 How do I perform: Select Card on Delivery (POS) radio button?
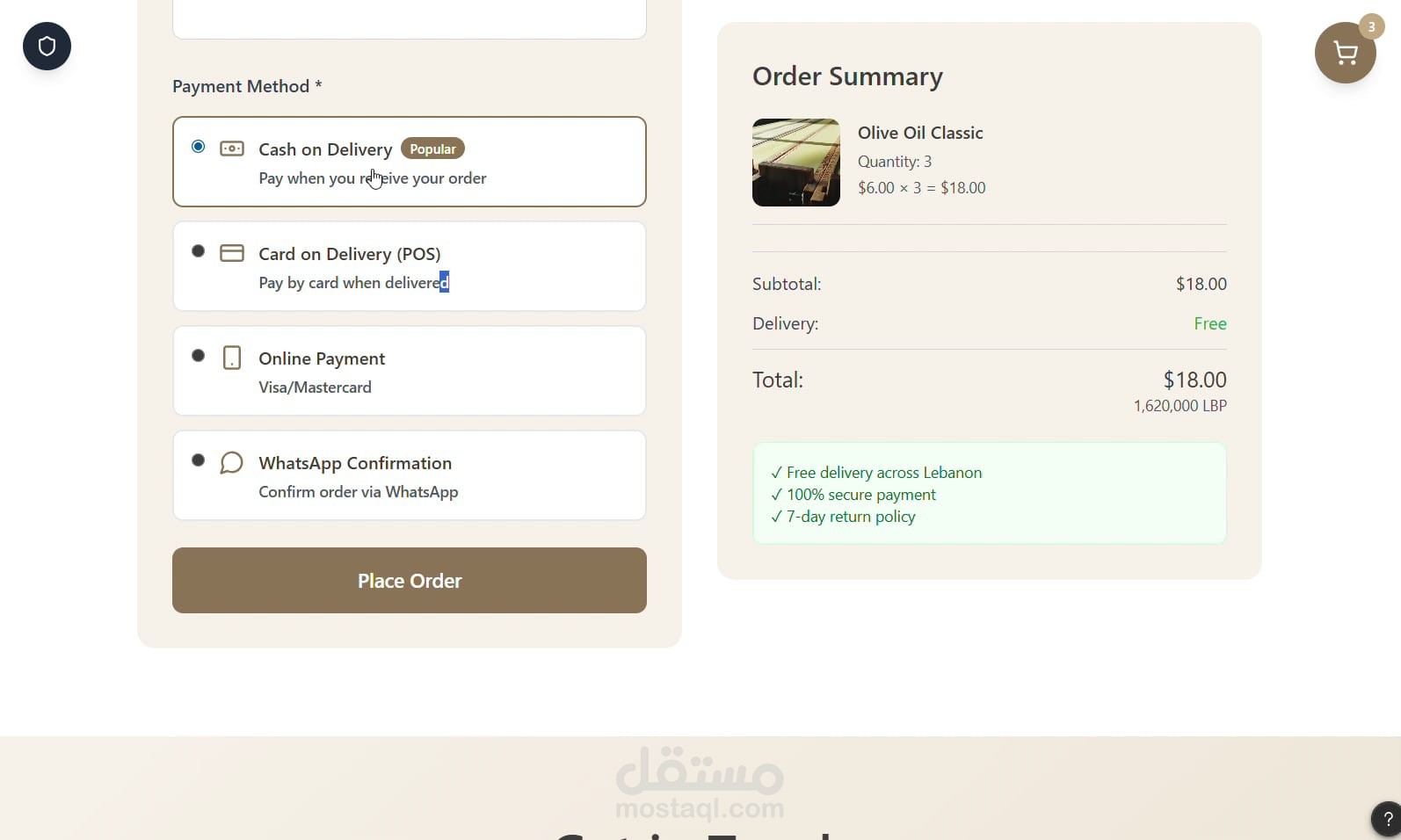tap(199, 251)
